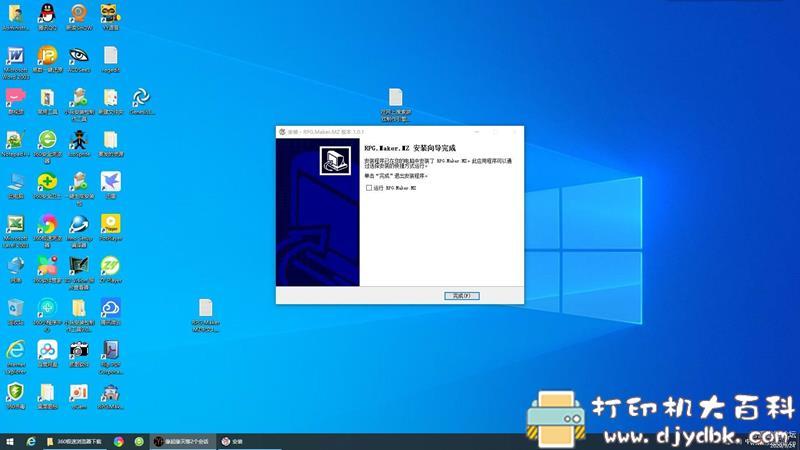Click the setup window title bar icon
800x450 pixels.
point(282,132)
